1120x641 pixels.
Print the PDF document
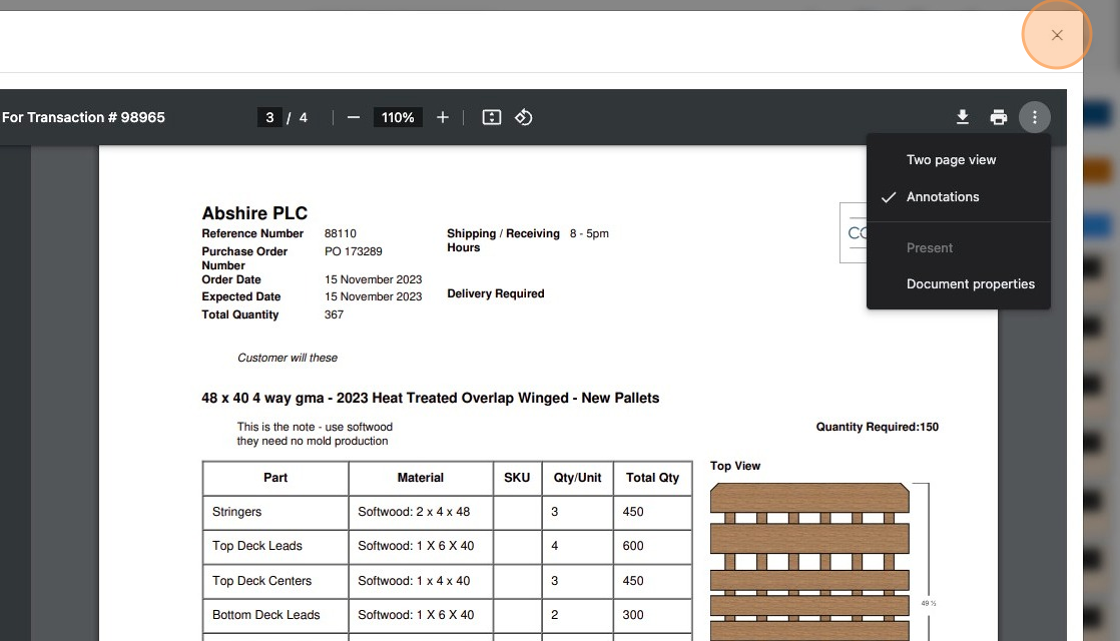click(x=999, y=117)
